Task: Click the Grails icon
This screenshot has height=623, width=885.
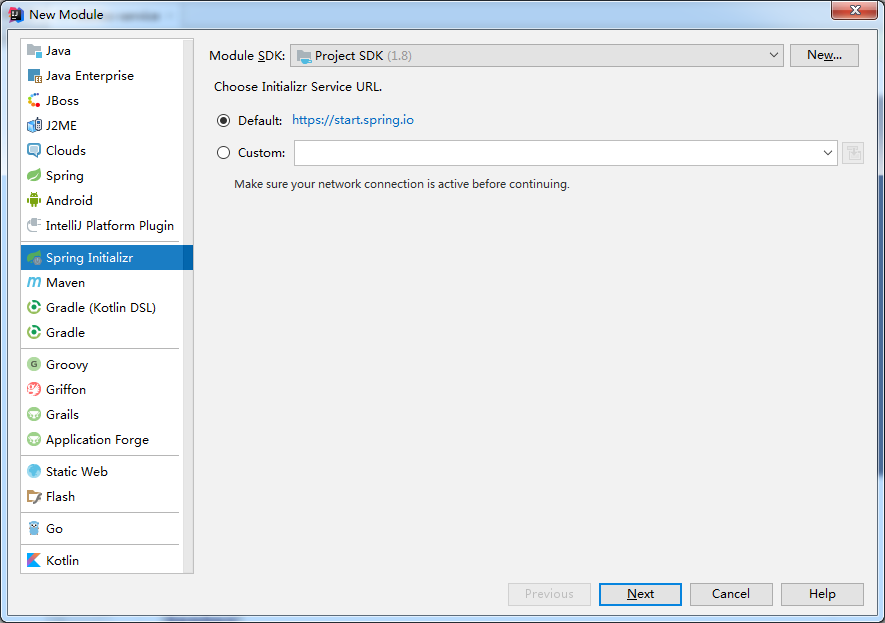Action: point(34,414)
